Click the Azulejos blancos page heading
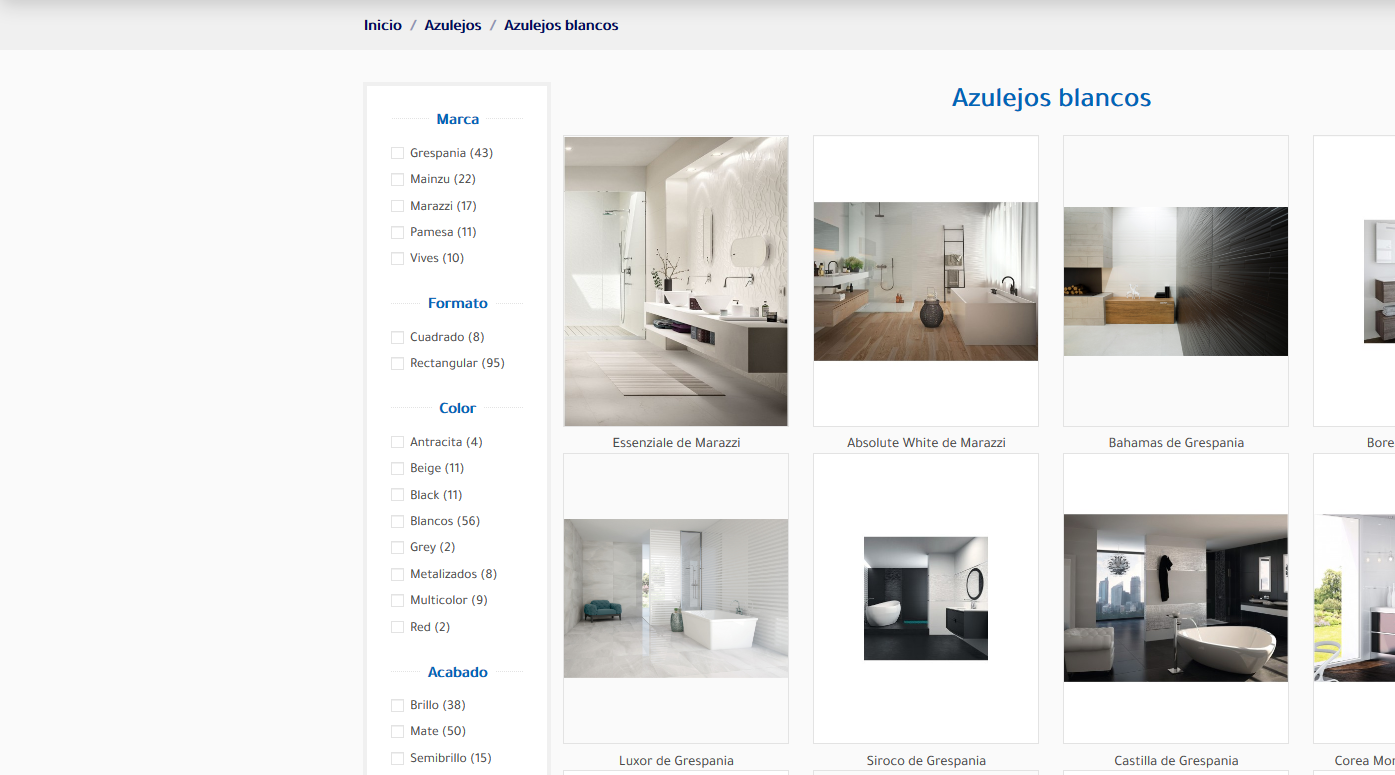1395x775 pixels. click(x=1051, y=98)
